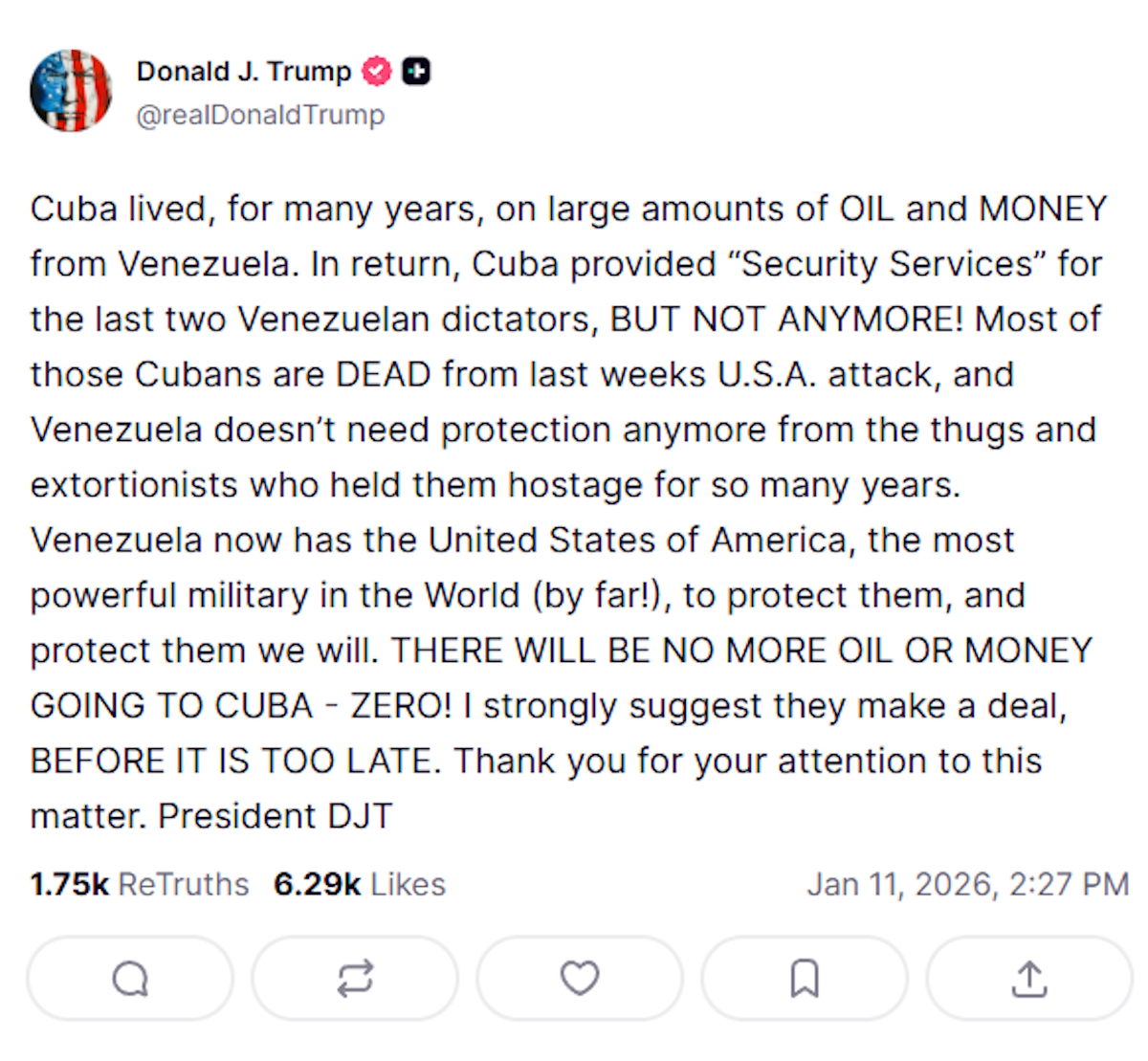The width and height of the screenshot is (1148, 1061).
Task: Open the @realDonaldTrump handle link
Action: (260, 115)
